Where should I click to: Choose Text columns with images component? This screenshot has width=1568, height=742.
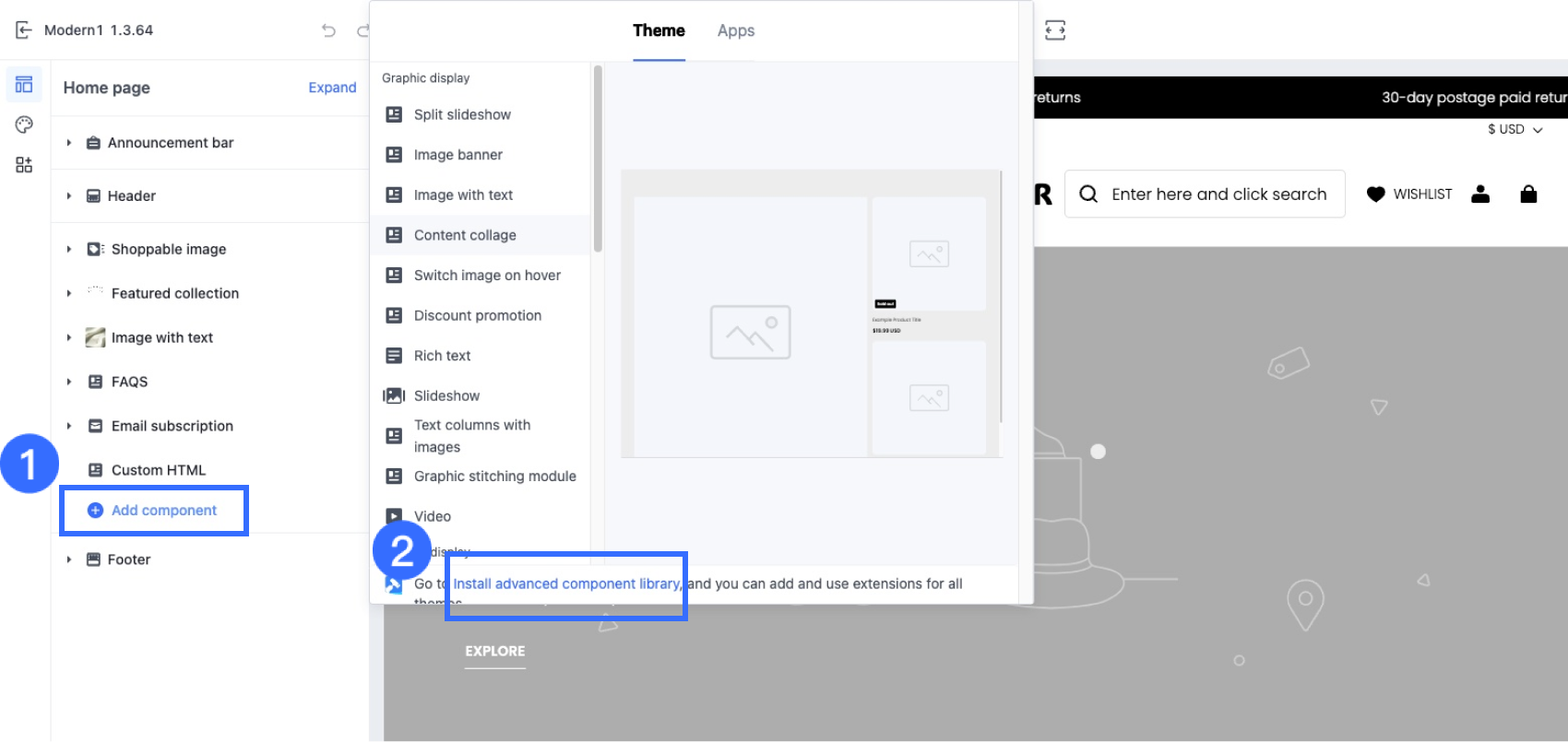click(480, 436)
